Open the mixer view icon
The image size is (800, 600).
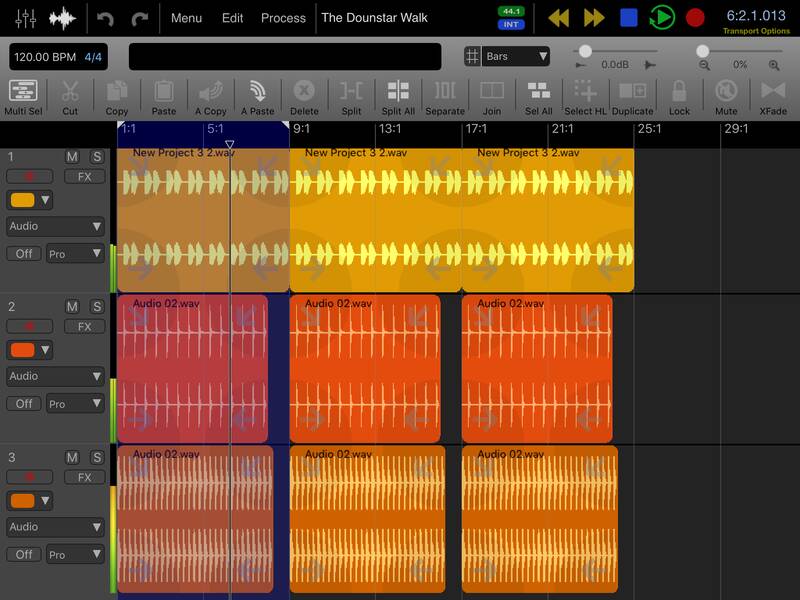tap(26, 18)
